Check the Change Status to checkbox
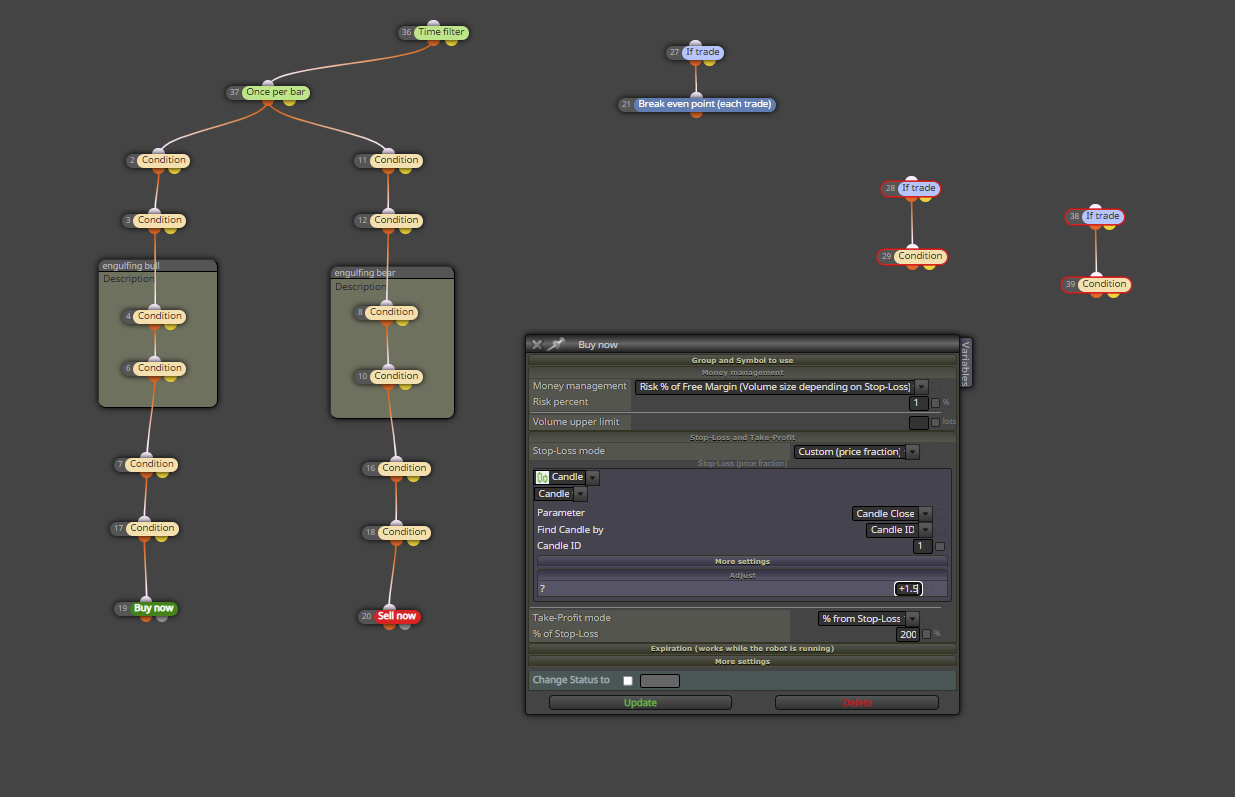The width and height of the screenshot is (1235, 797). click(x=628, y=681)
